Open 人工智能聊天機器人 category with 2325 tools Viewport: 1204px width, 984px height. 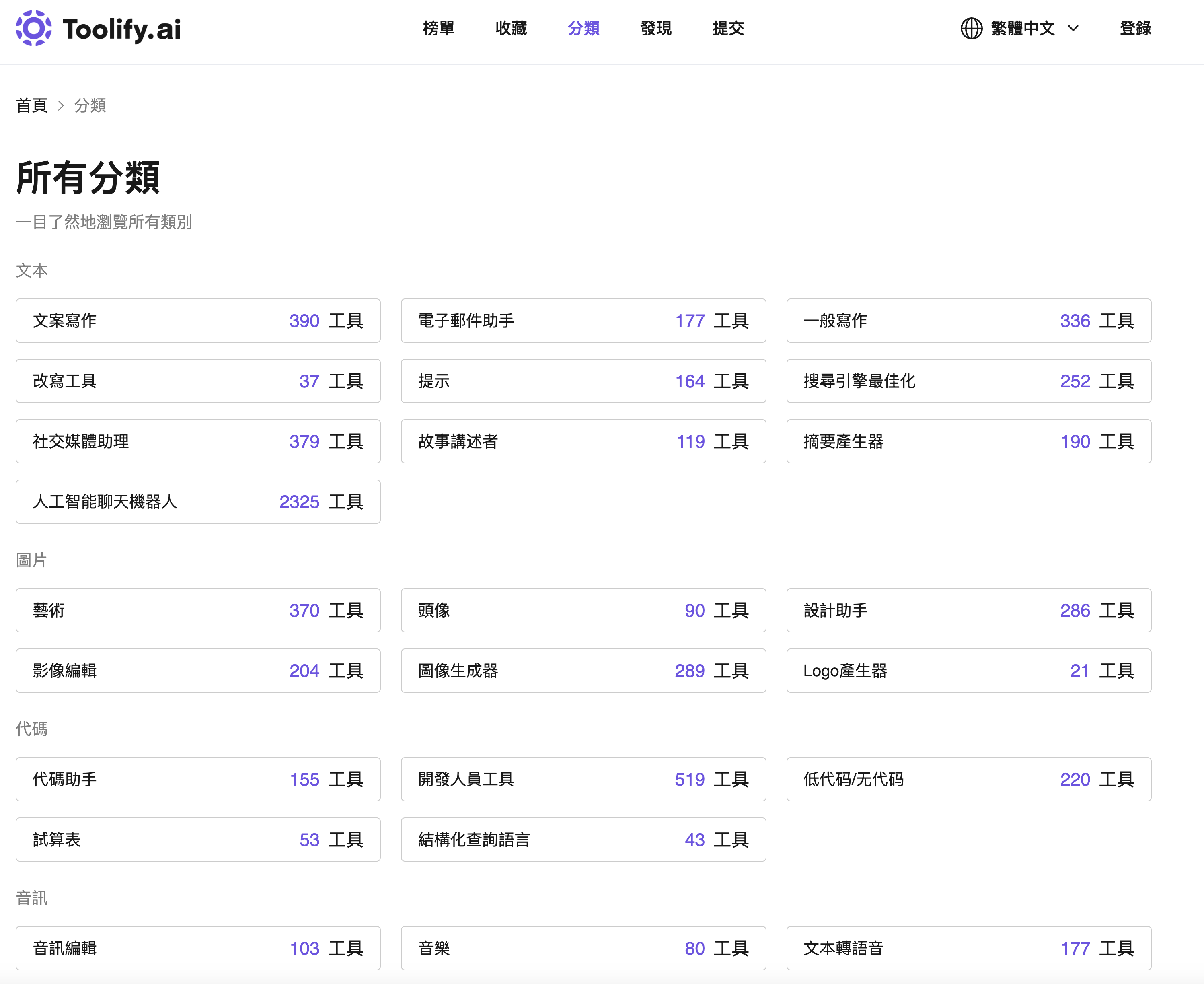198,502
